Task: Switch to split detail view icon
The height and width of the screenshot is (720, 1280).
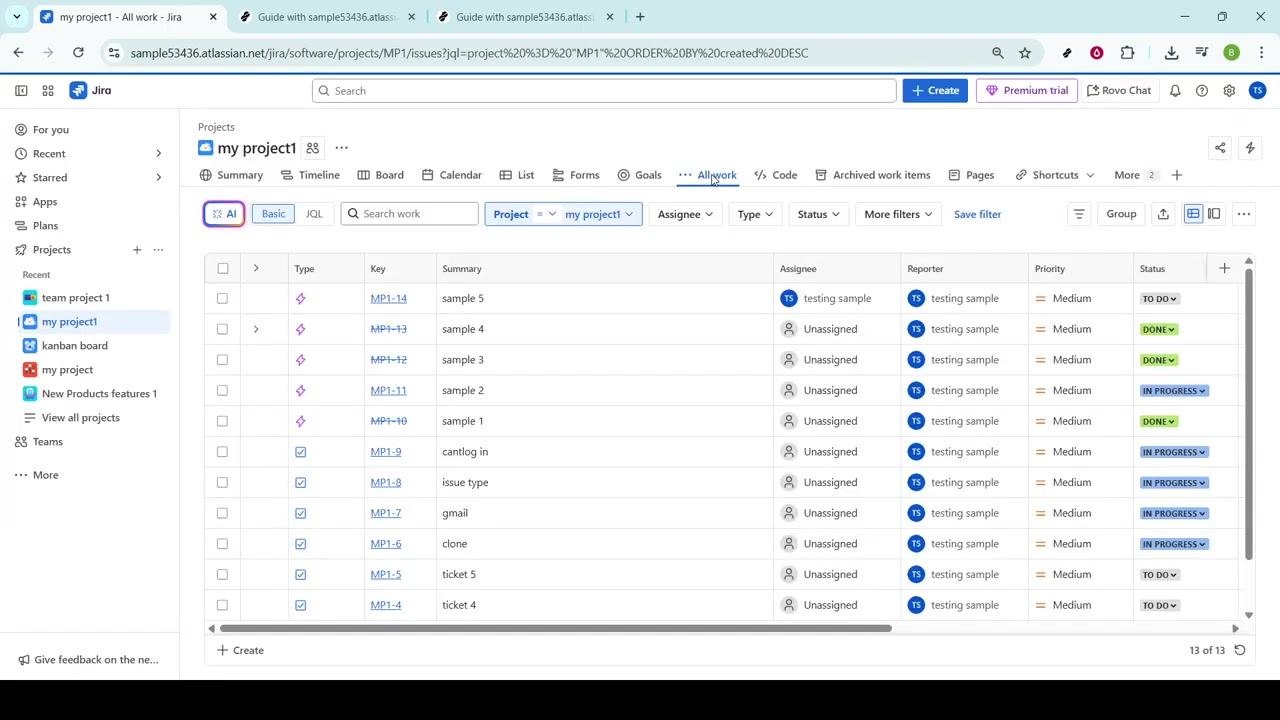Action: point(1214,214)
